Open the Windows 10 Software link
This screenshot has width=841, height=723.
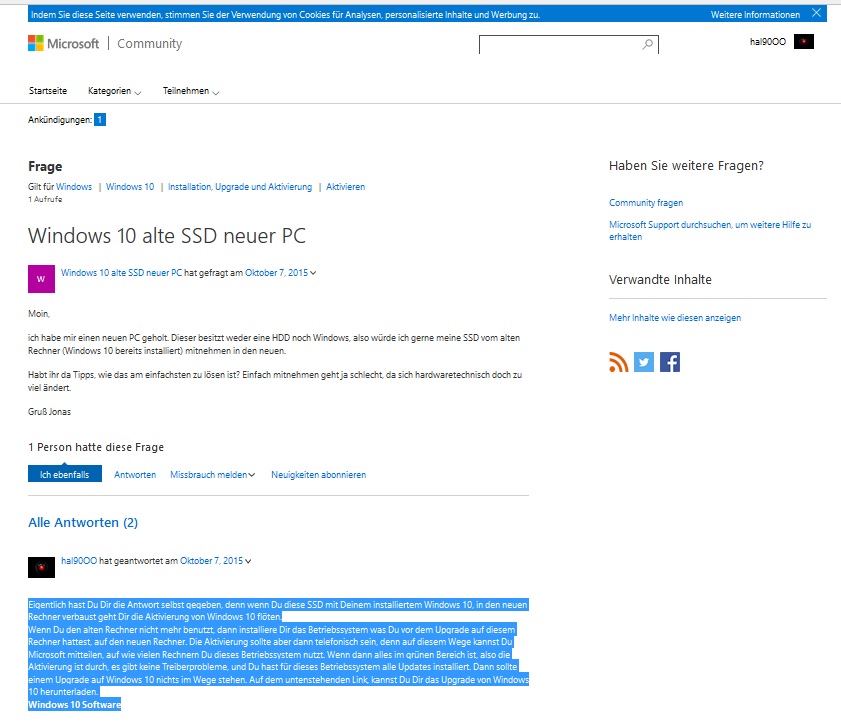pyautogui.click(x=75, y=705)
